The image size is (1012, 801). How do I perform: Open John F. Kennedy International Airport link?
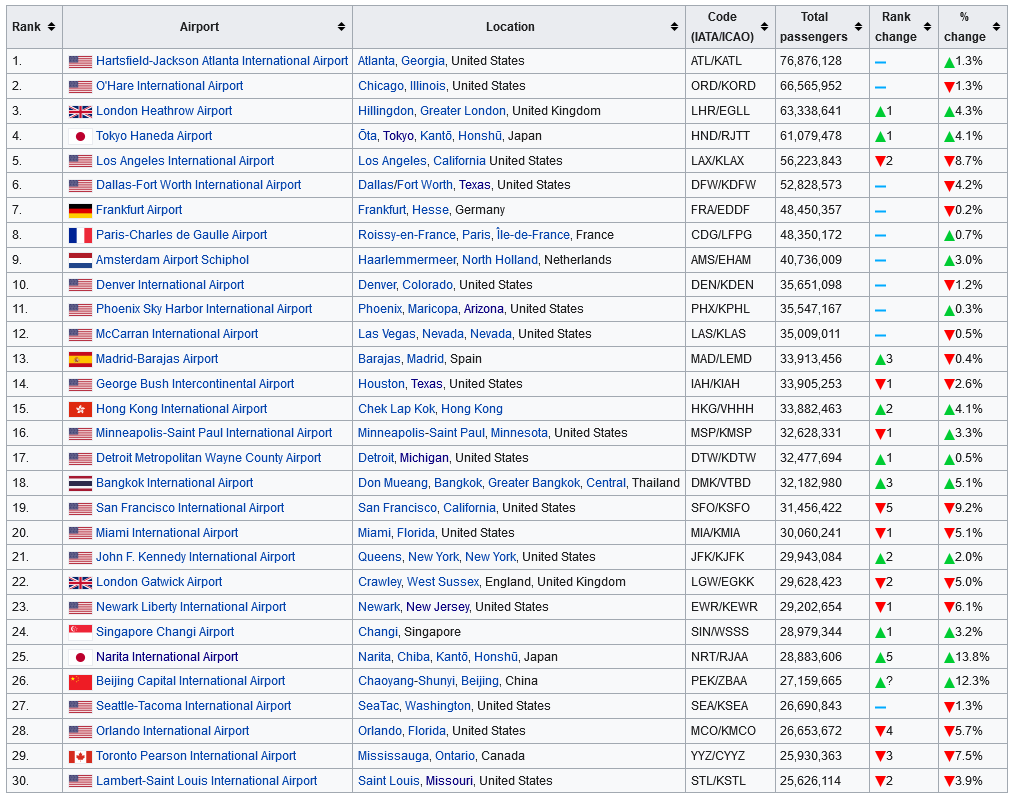pyautogui.click(x=196, y=556)
